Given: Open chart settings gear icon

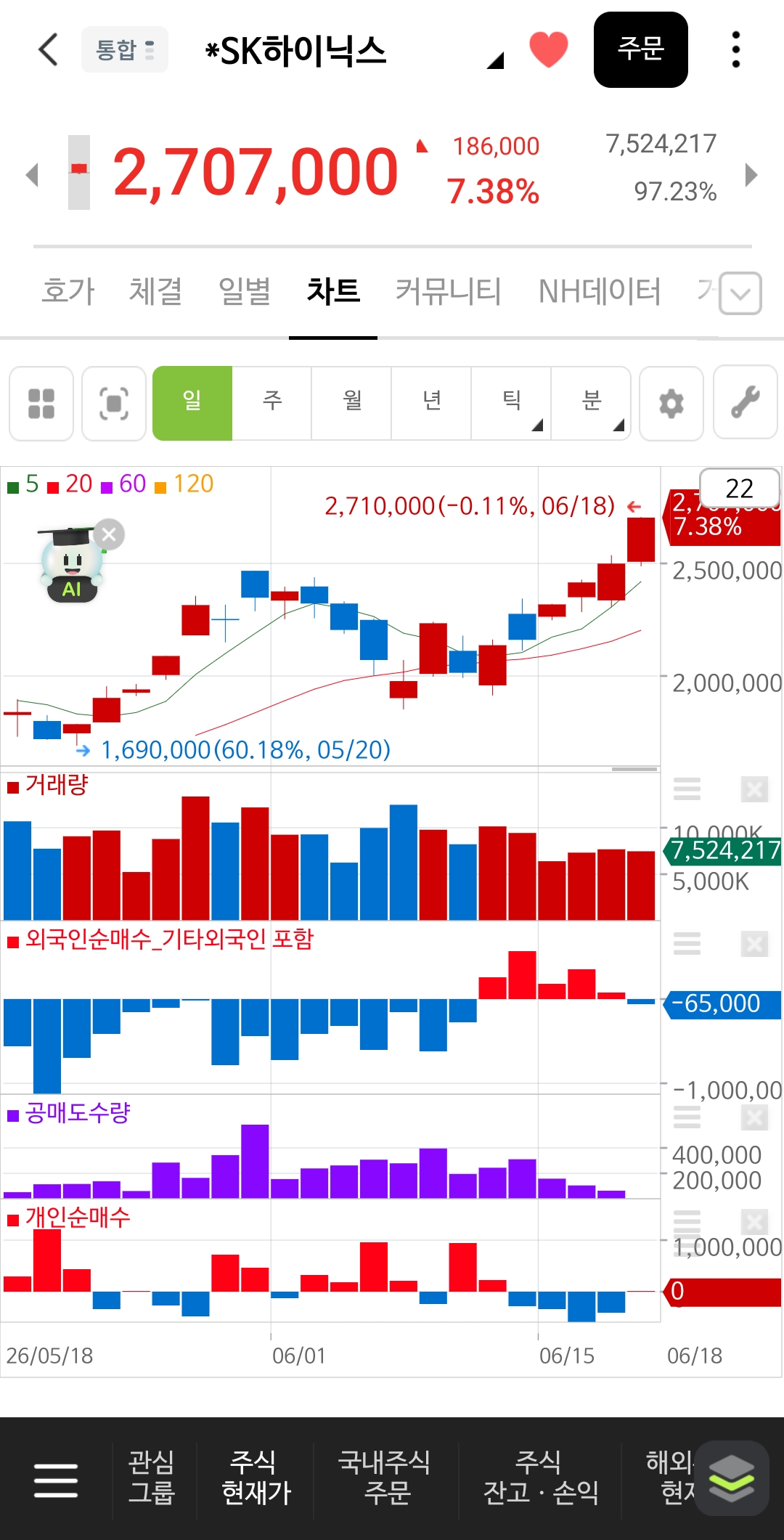Looking at the screenshot, I should (x=671, y=404).
